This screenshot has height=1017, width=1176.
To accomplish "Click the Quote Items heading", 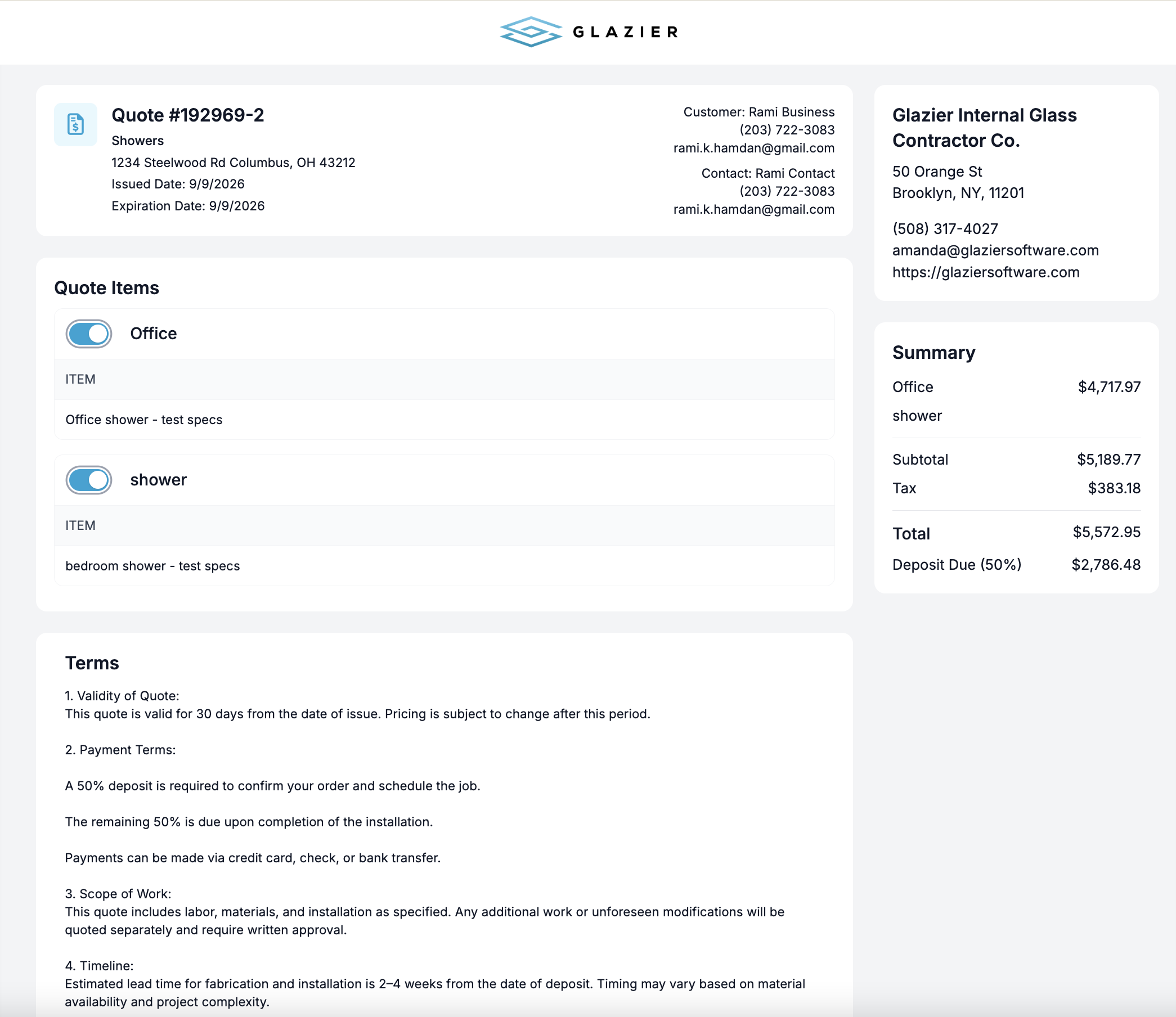I will (107, 289).
